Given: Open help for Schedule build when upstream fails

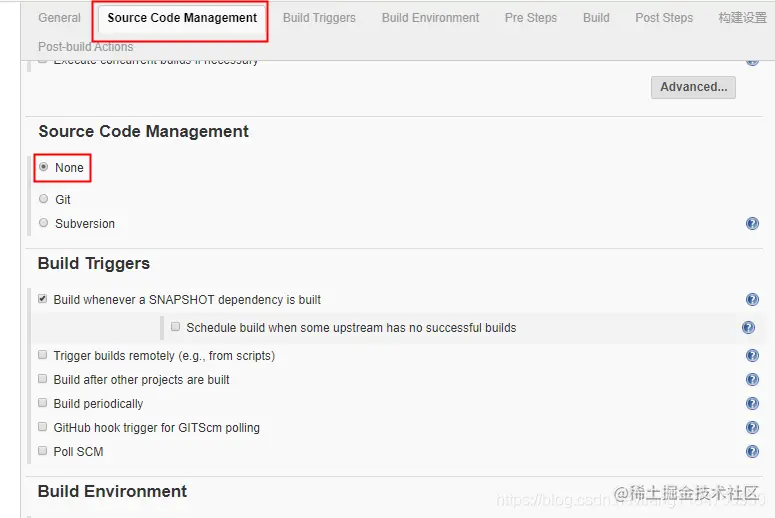Looking at the screenshot, I should pos(748,327).
